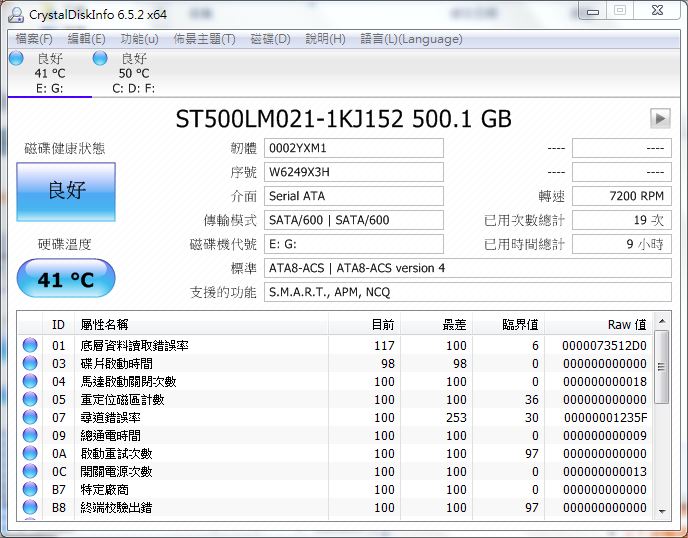Screen dimensions: 688x538
Task: Click the power on hours field 9 小時
Action: 622,244
